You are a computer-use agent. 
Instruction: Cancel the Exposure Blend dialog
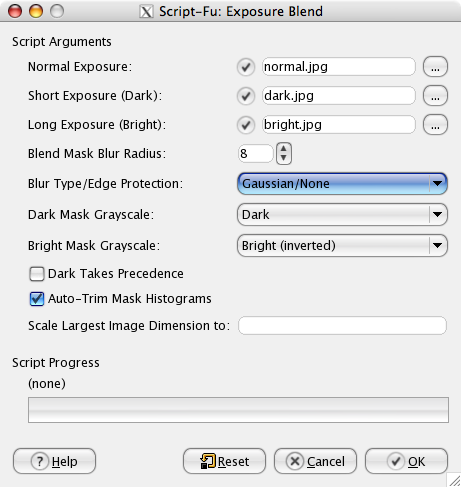(315, 461)
